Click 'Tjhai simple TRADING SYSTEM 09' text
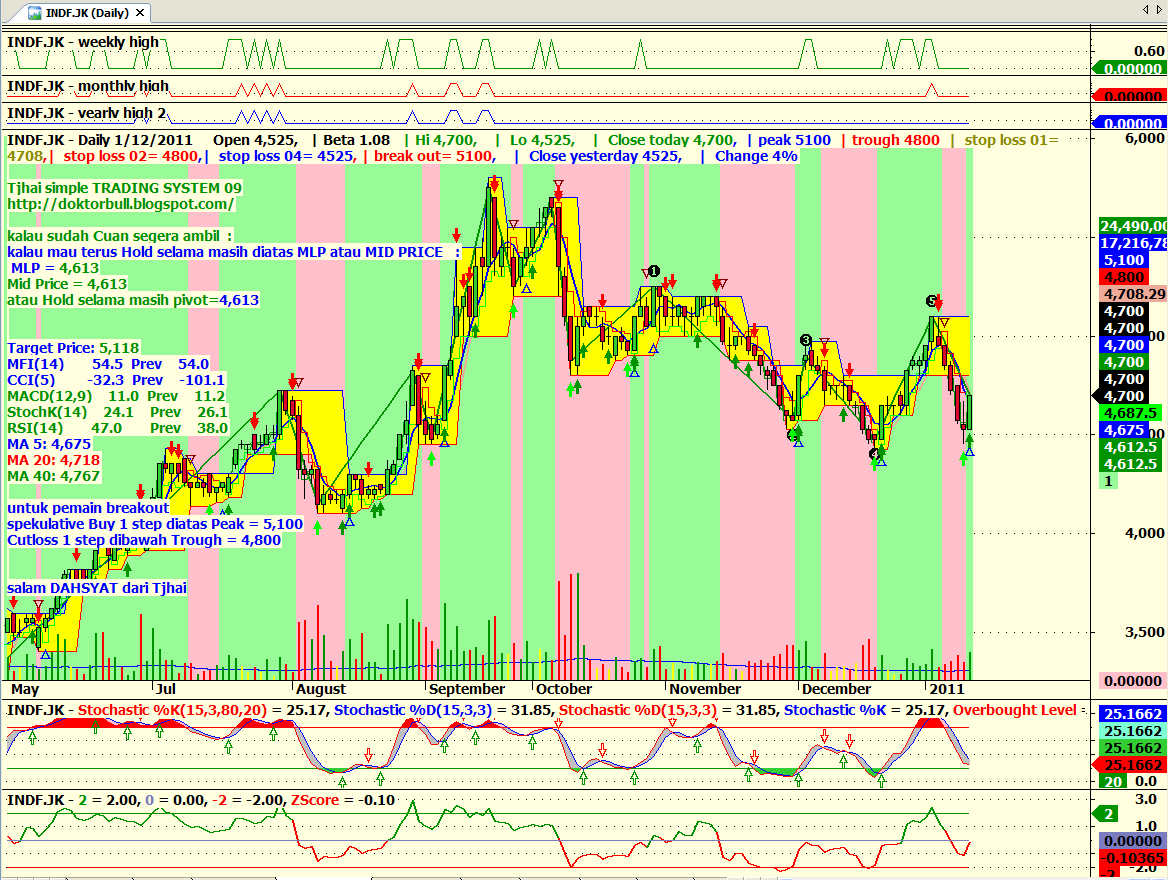Image resolution: width=1168 pixels, height=880 pixels. click(x=124, y=189)
